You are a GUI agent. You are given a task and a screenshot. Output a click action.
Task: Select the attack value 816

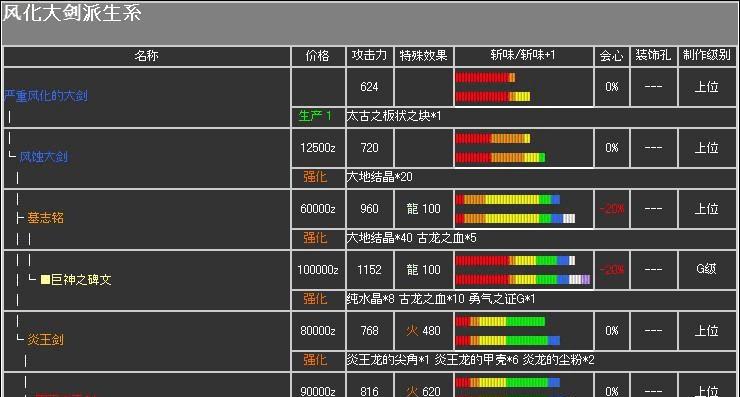point(369,391)
